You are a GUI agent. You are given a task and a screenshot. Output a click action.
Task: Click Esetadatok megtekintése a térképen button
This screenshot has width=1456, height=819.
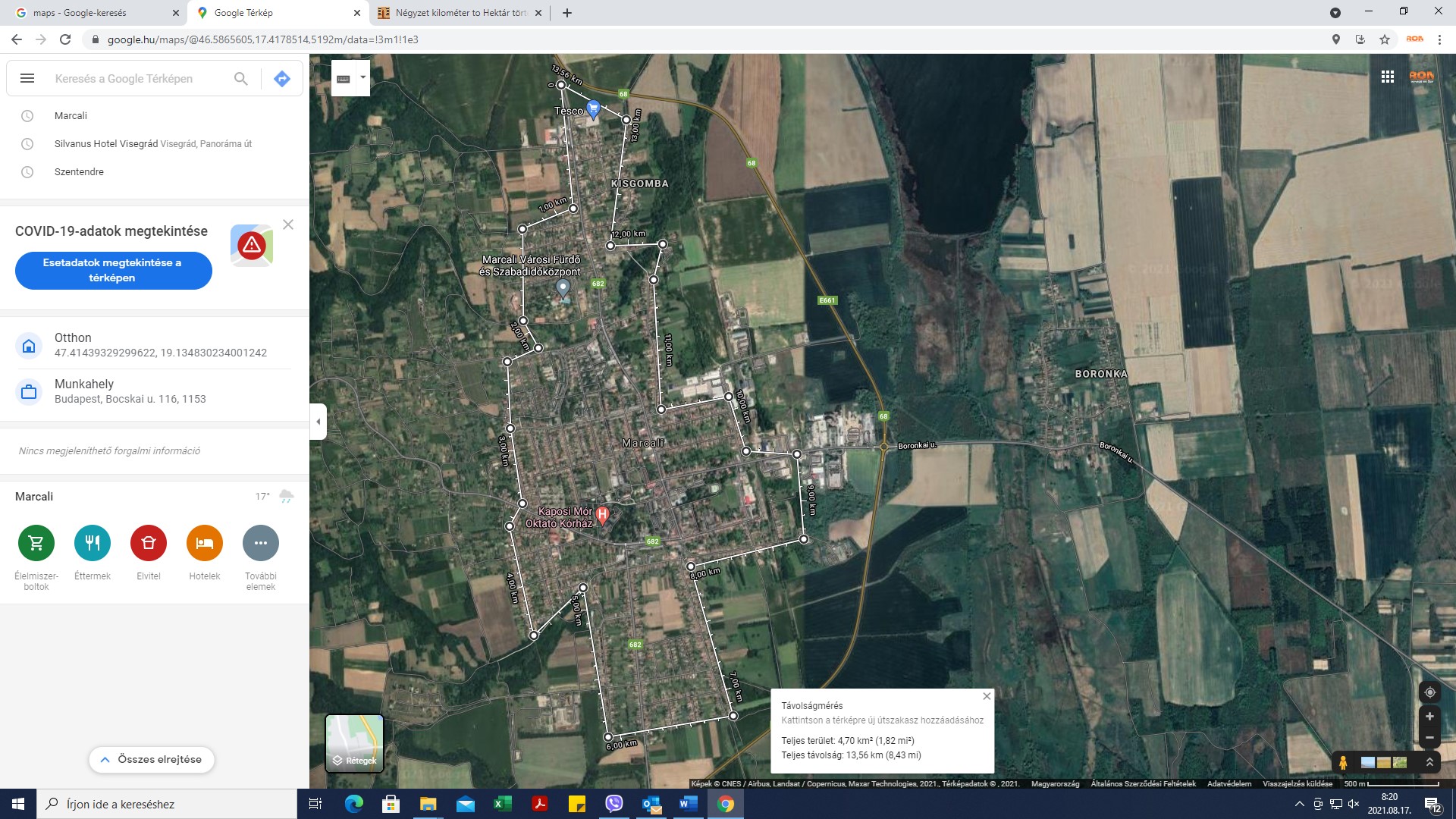113,270
